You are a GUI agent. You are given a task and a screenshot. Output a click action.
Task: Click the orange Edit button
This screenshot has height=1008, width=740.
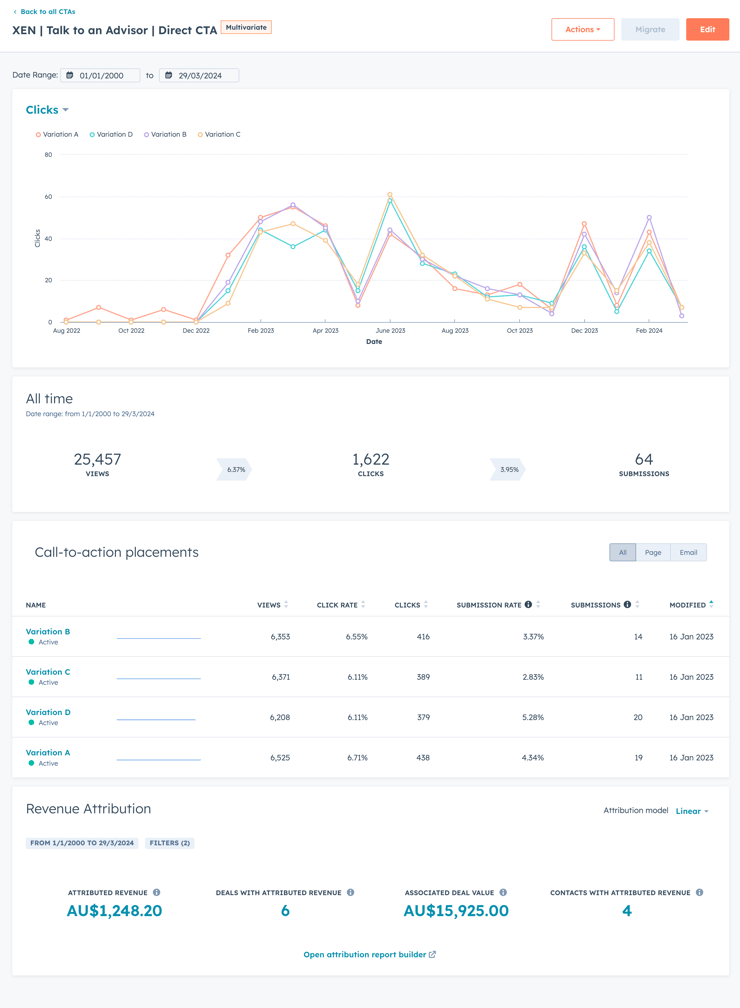[707, 30]
